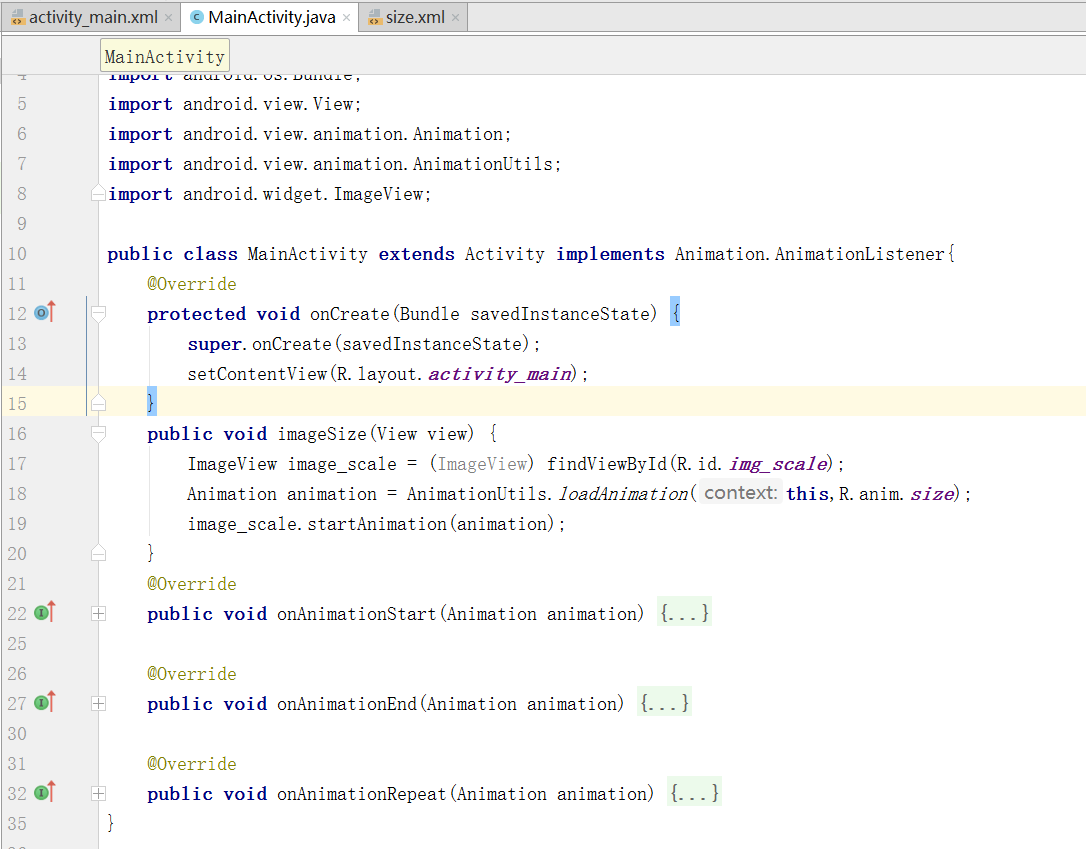
Task: Click the implements gutter icon on line 27
Action: coord(44,703)
